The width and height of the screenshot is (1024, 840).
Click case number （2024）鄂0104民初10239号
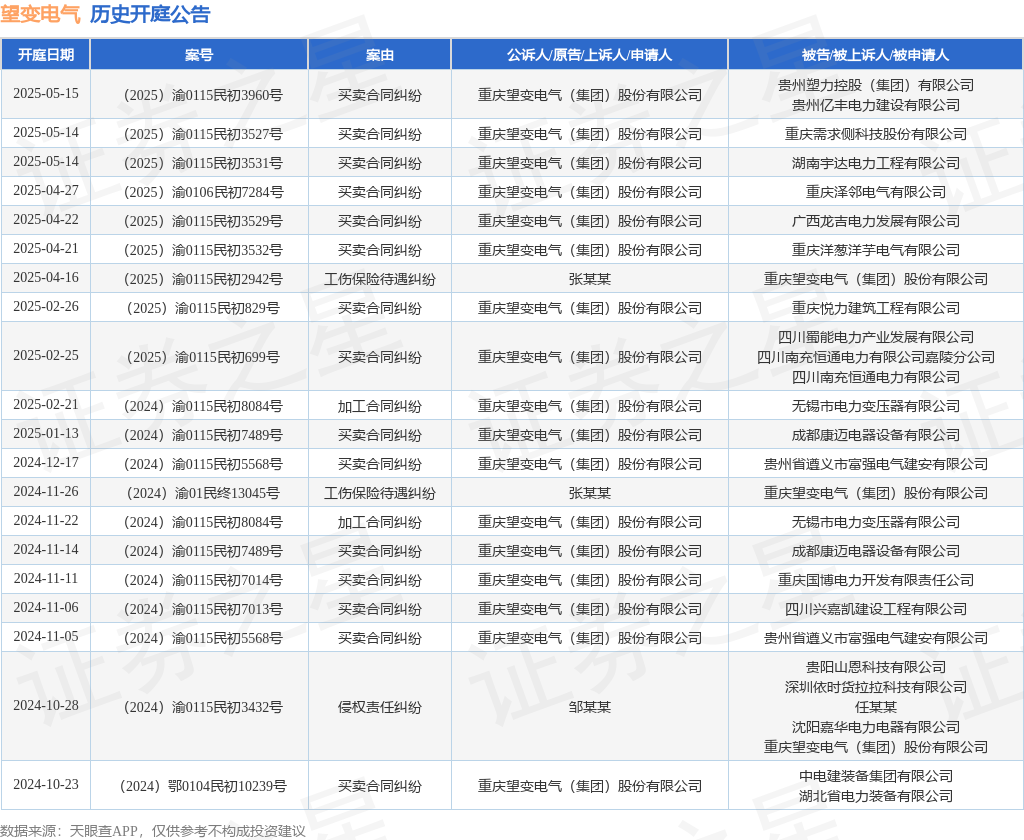pos(202,786)
